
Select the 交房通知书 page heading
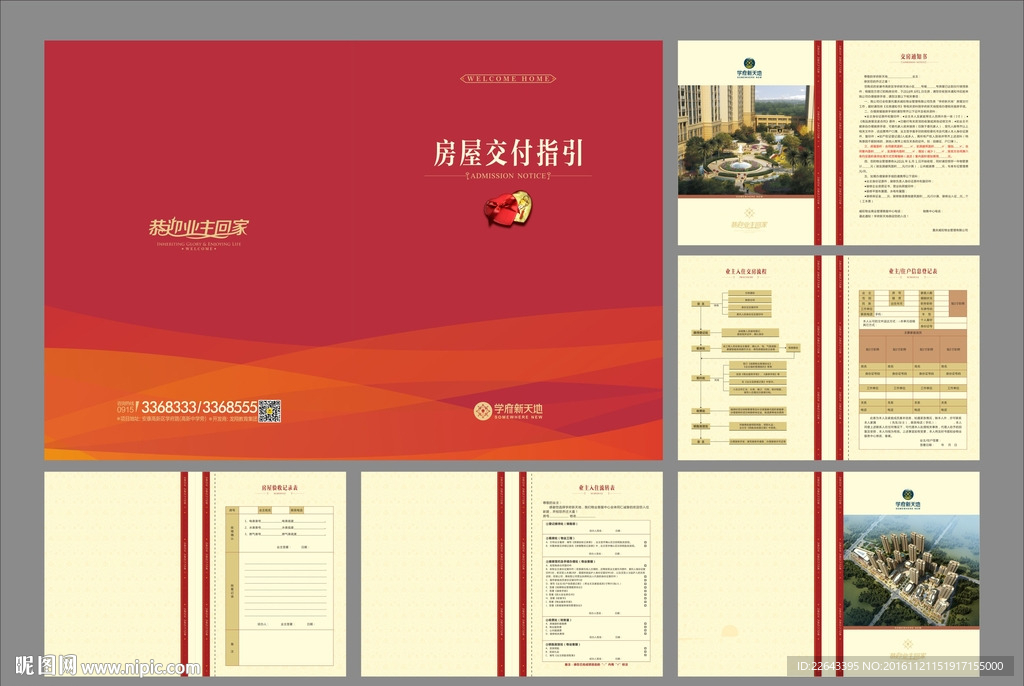(913, 57)
